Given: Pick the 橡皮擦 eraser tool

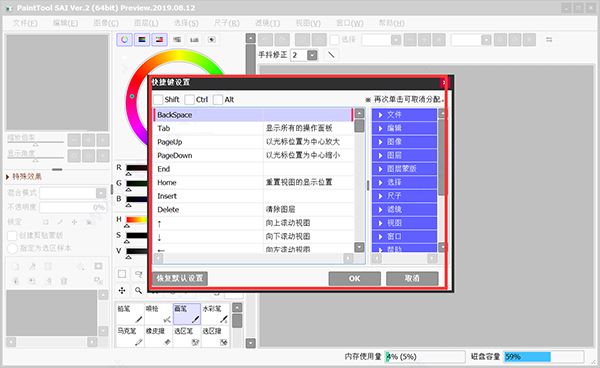Looking at the screenshot, I should [x=158, y=336].
